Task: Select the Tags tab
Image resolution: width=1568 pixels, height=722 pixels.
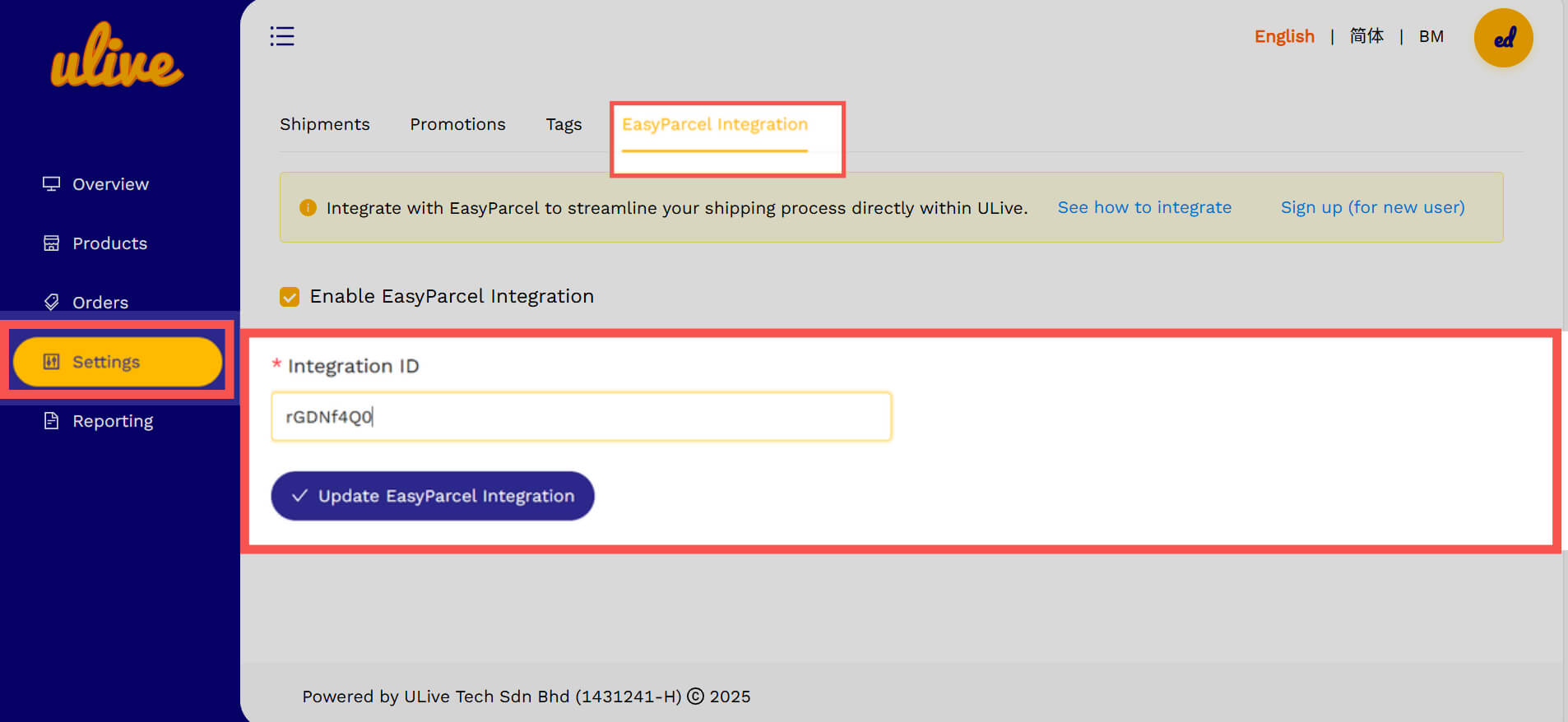Action: [x=564, y=124]
